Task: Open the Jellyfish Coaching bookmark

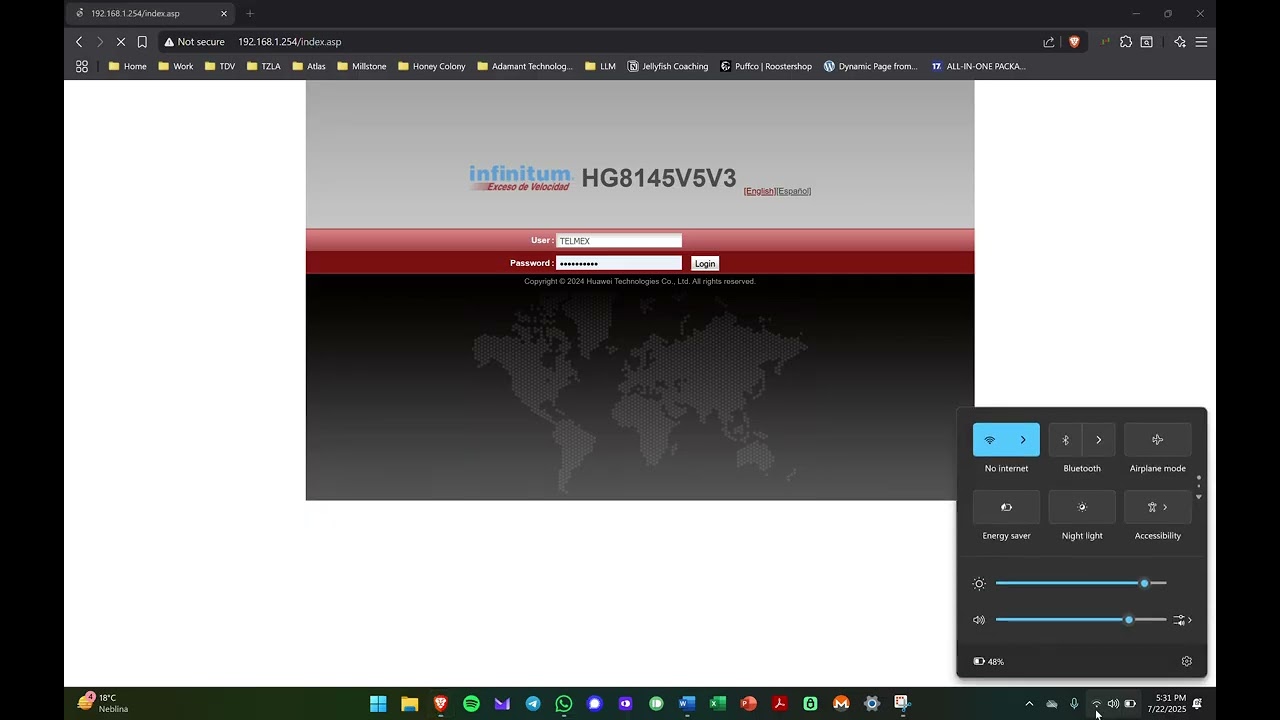Action: point(668,66)
